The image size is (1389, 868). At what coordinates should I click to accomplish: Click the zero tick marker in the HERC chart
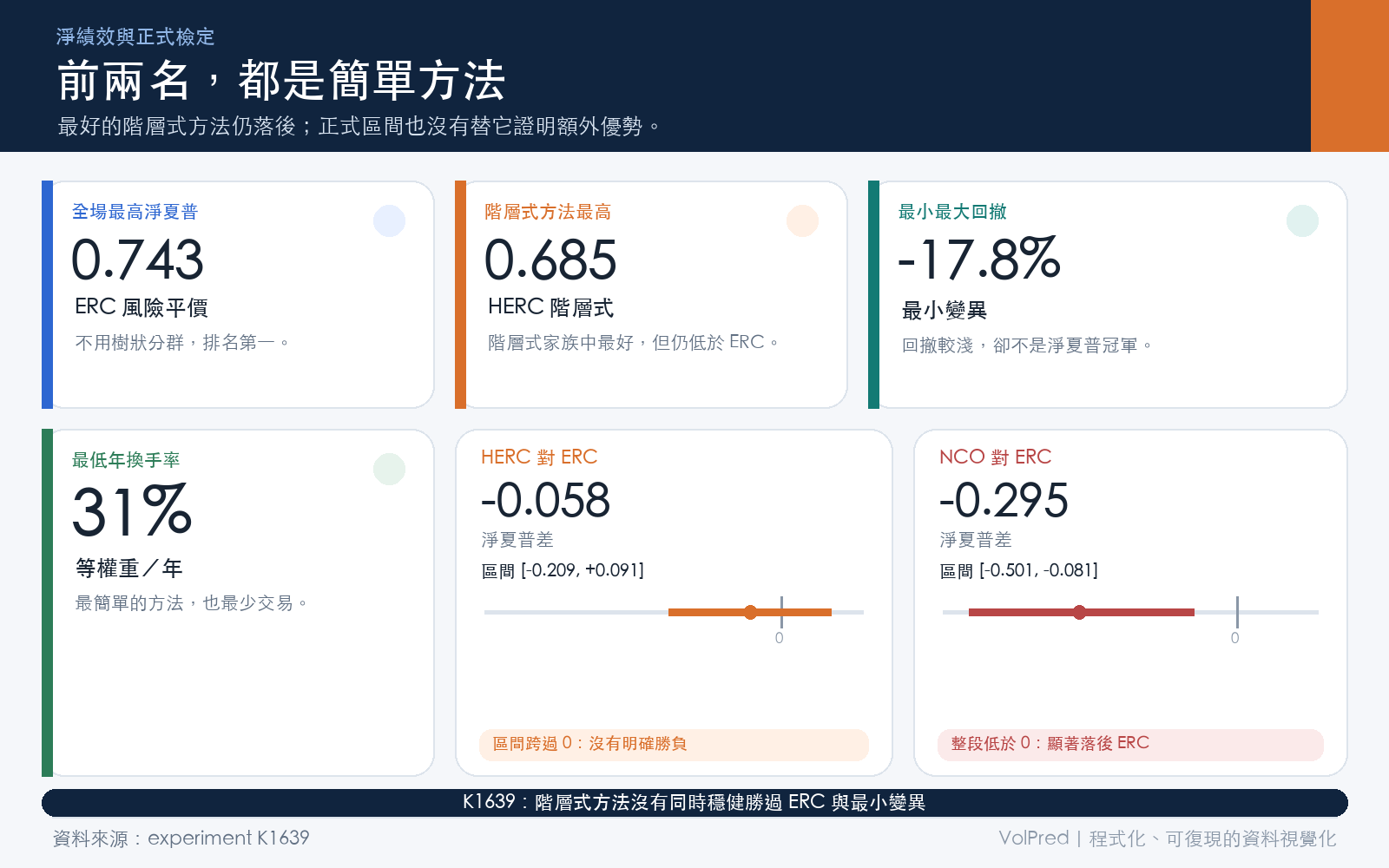781,612
